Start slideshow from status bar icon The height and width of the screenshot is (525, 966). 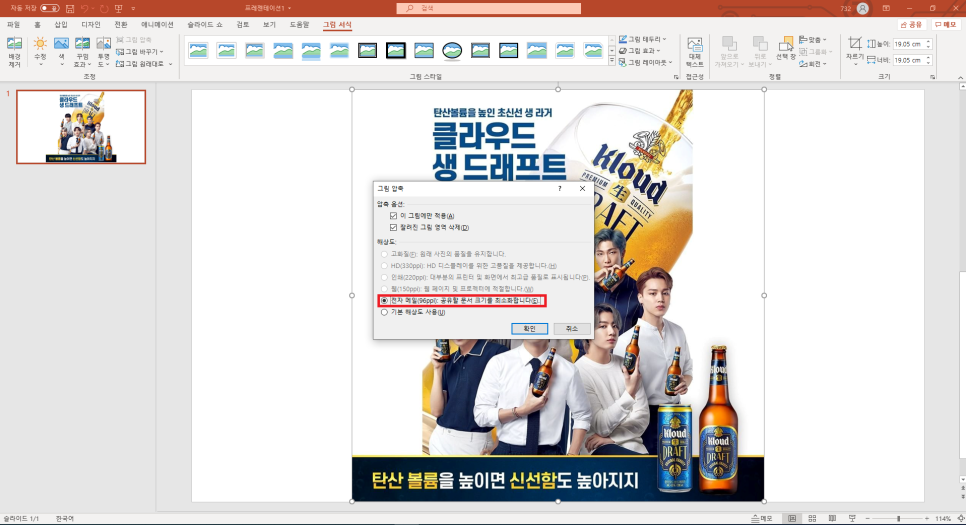tap(853, 518)
